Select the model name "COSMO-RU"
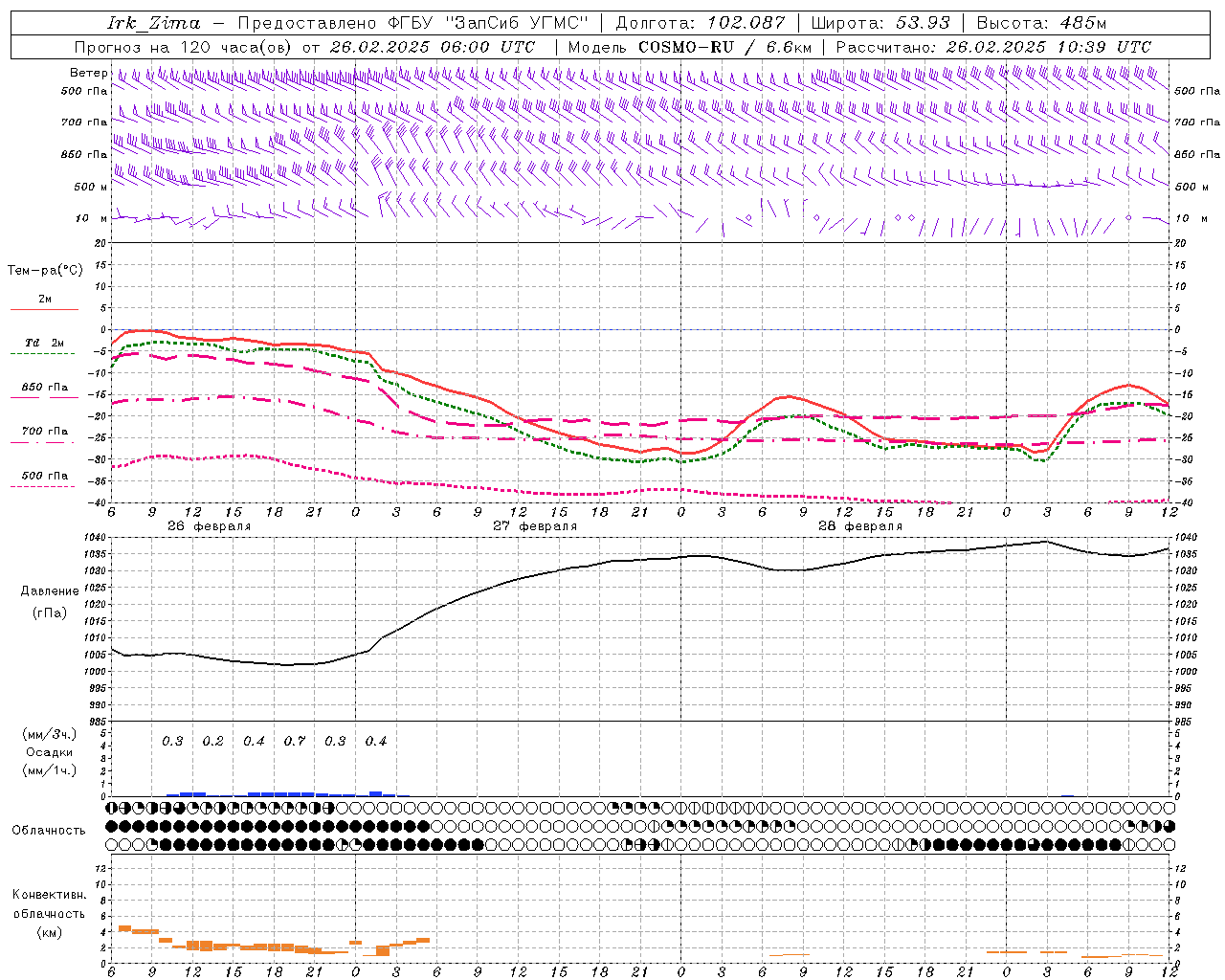The width and height of the screenshot is (1225, 980). [x=686, y=47]
